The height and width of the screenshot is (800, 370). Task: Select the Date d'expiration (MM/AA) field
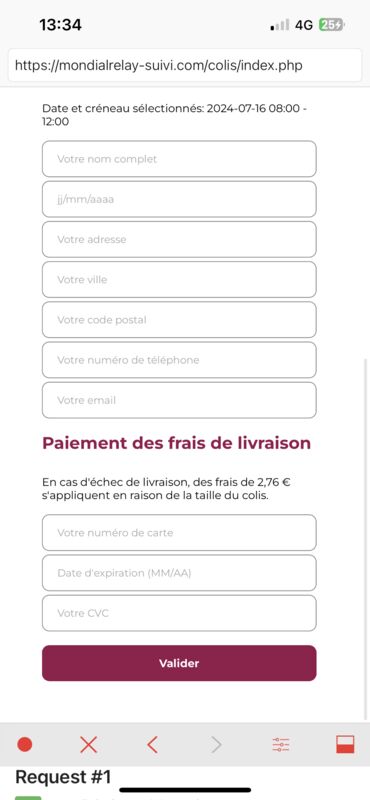tap(179, 573)
